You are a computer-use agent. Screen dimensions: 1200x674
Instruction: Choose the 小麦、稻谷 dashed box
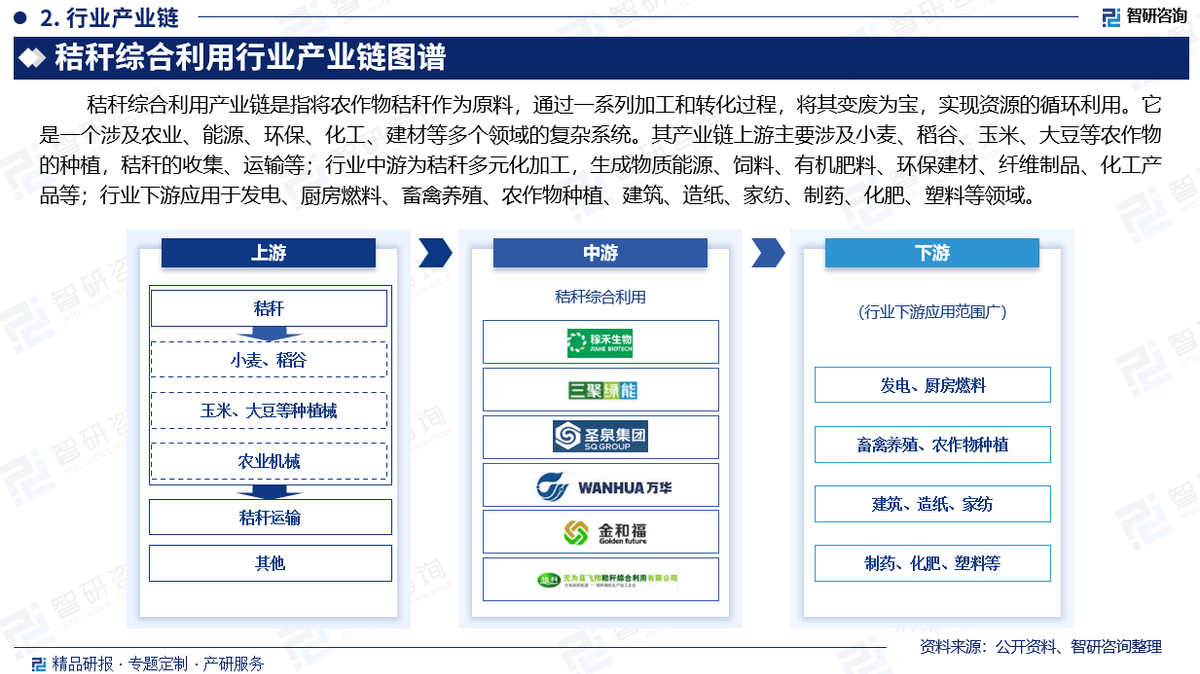268,360
